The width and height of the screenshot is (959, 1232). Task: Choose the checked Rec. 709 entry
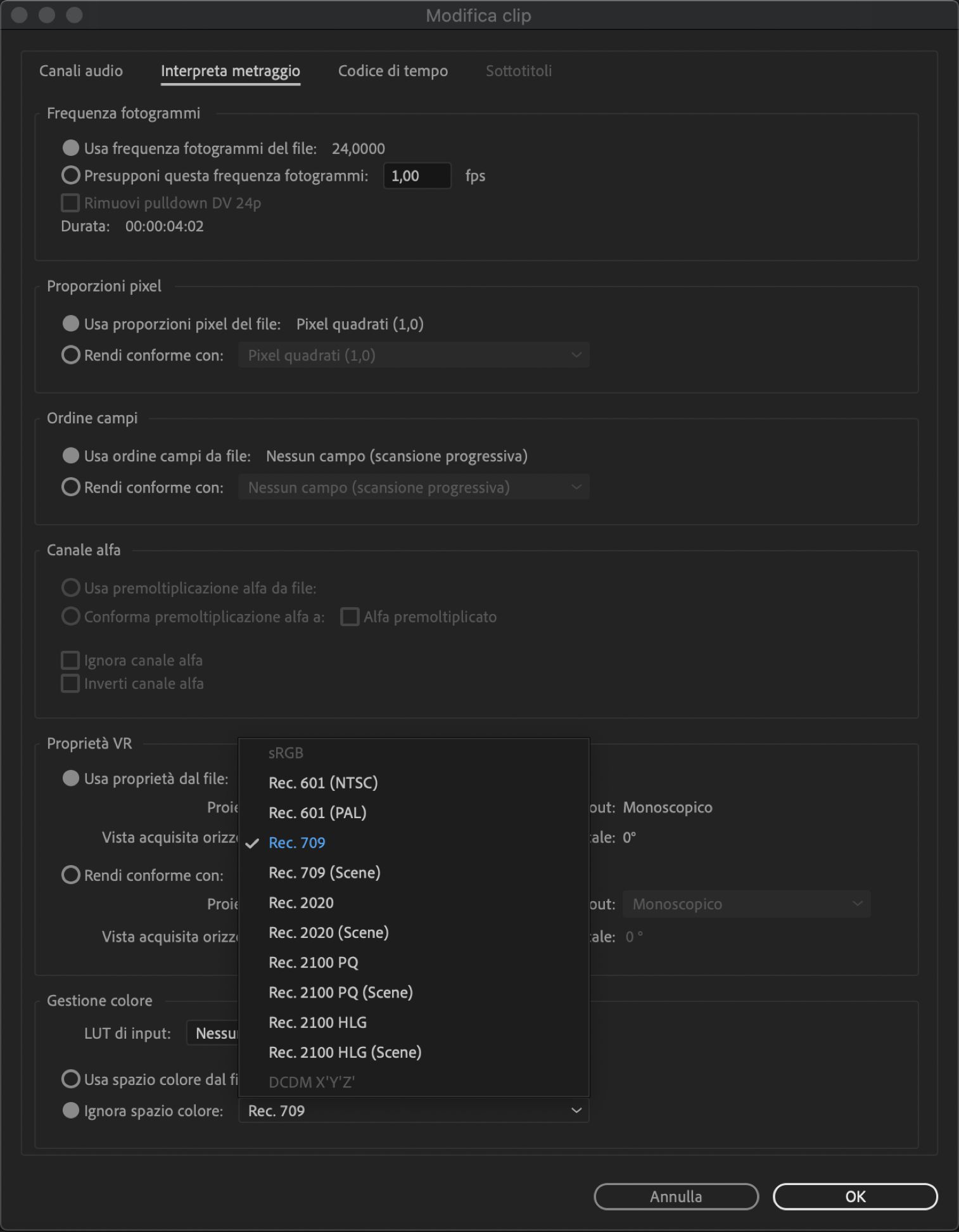point(296,843)
